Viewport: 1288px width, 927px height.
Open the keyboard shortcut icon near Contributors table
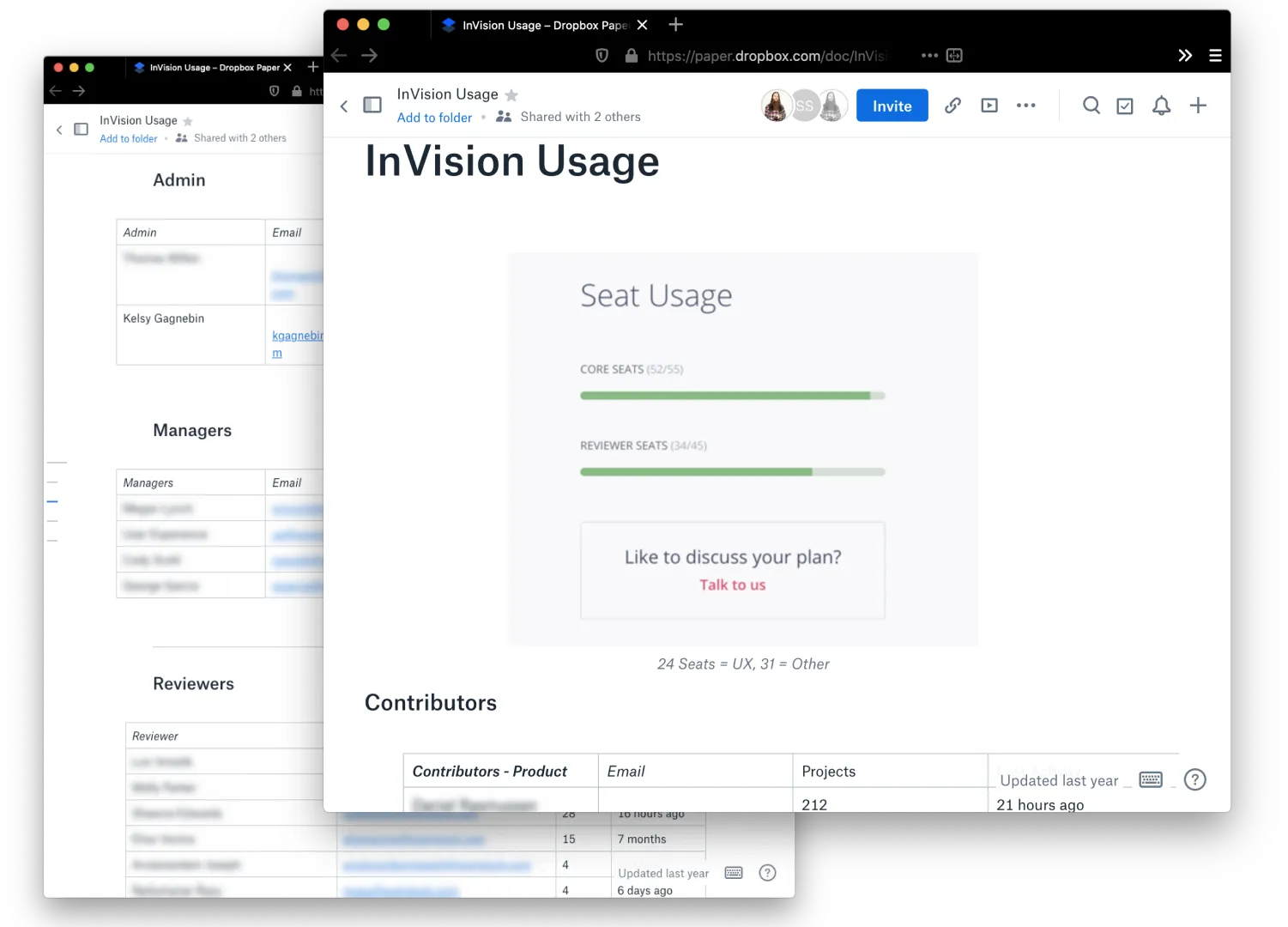coord(1150,779)
